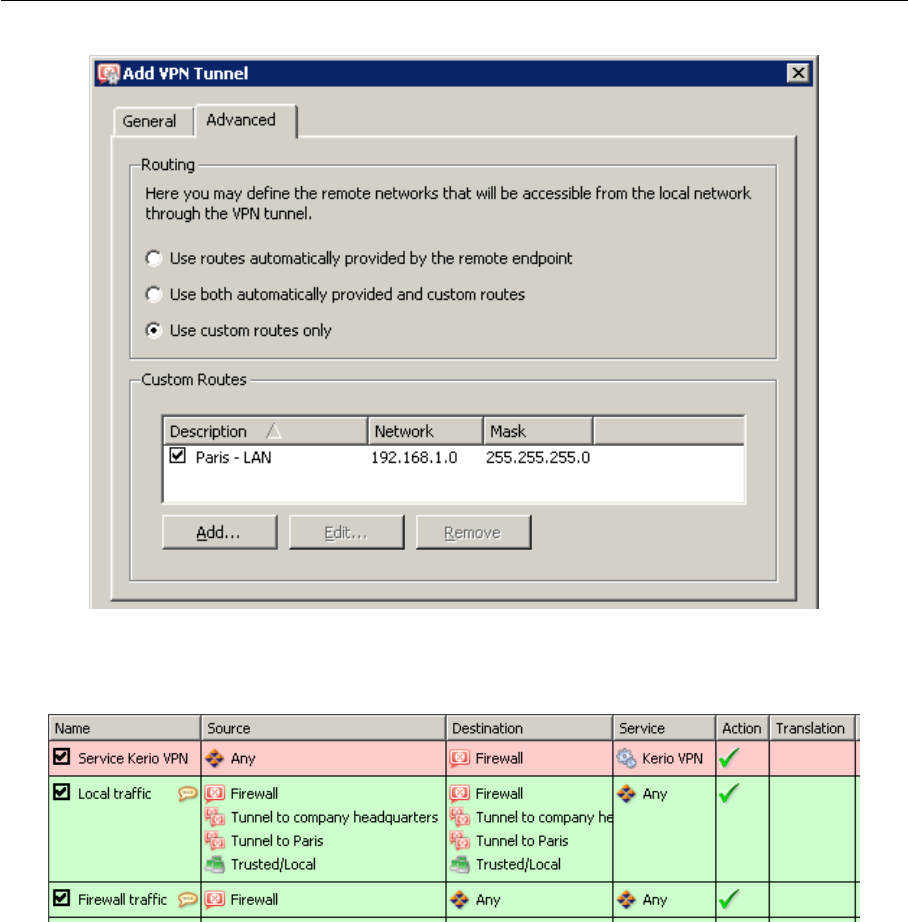Click the Service Kerio VPN rule name

tap(133, 759)
